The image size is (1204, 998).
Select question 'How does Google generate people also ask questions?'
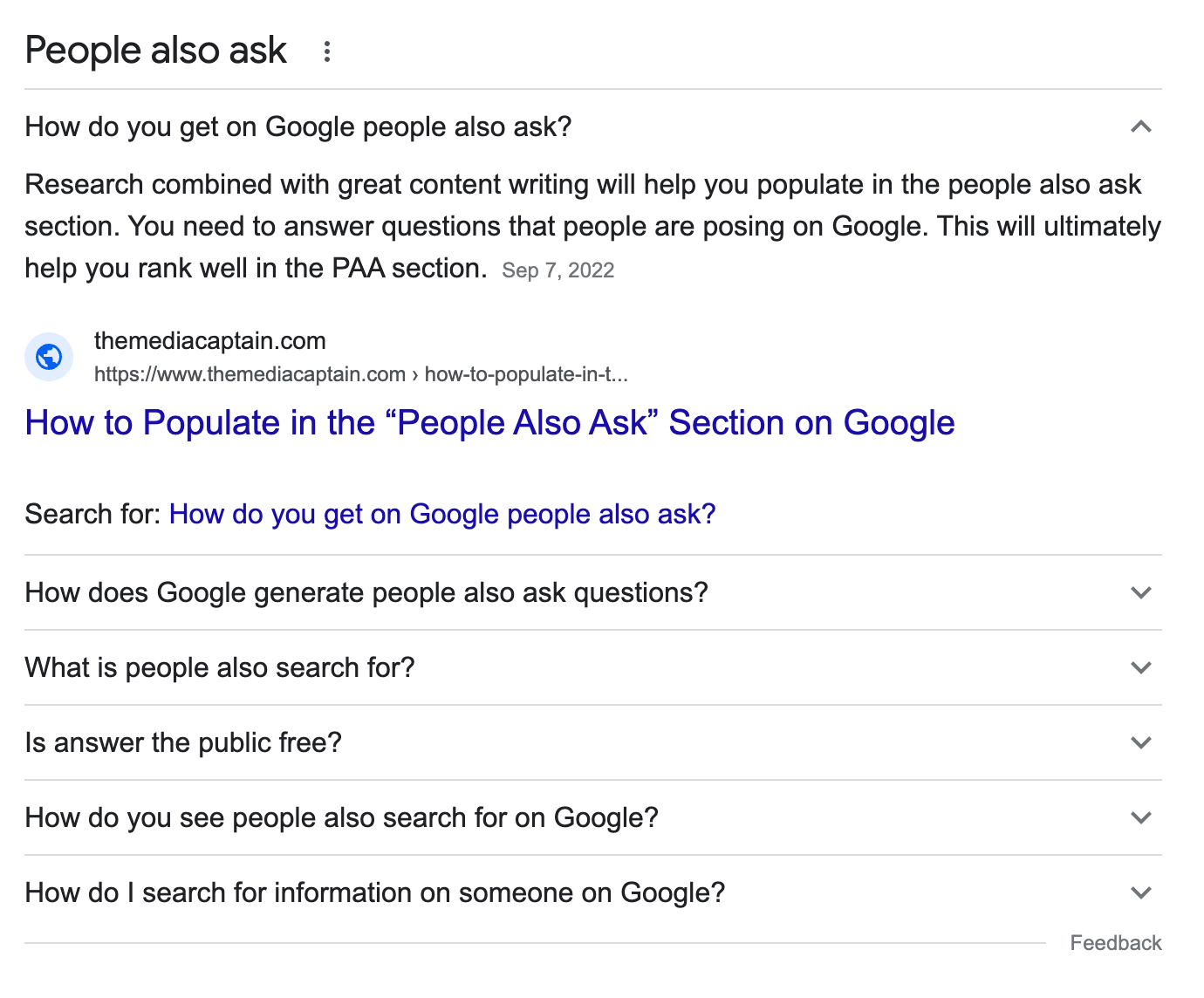pyautogui.click(x=366, y=593)
